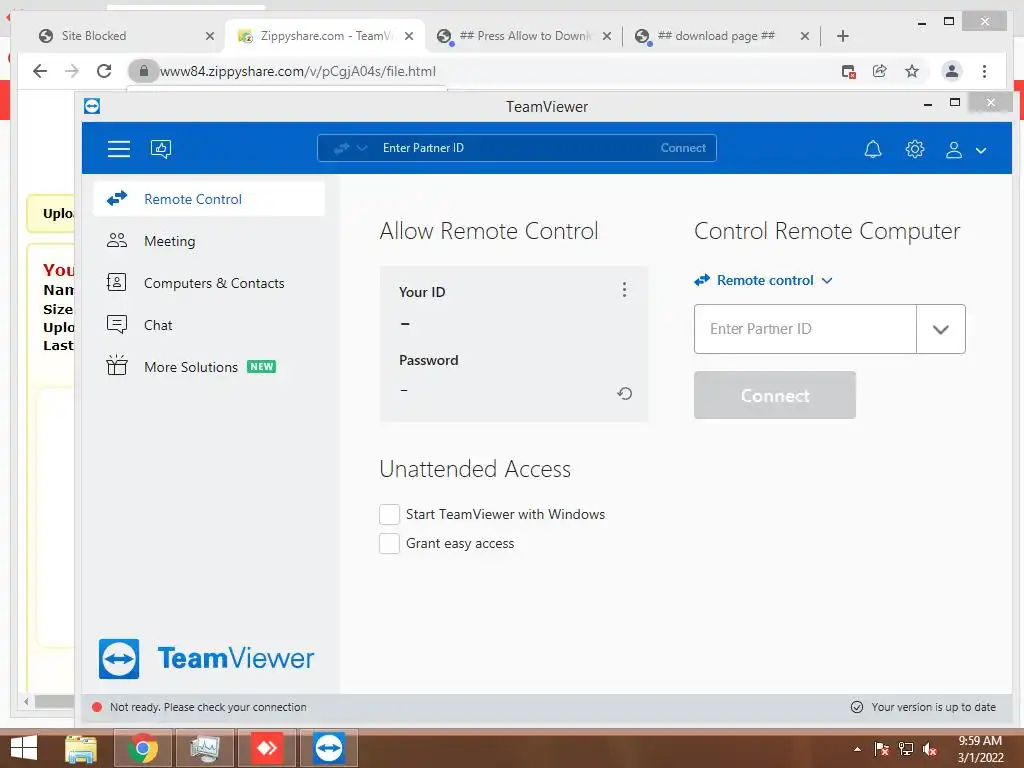Open TeamViewer notifications bell
The height and width of the screenshot is (768, 1024).
pos(872,150)
